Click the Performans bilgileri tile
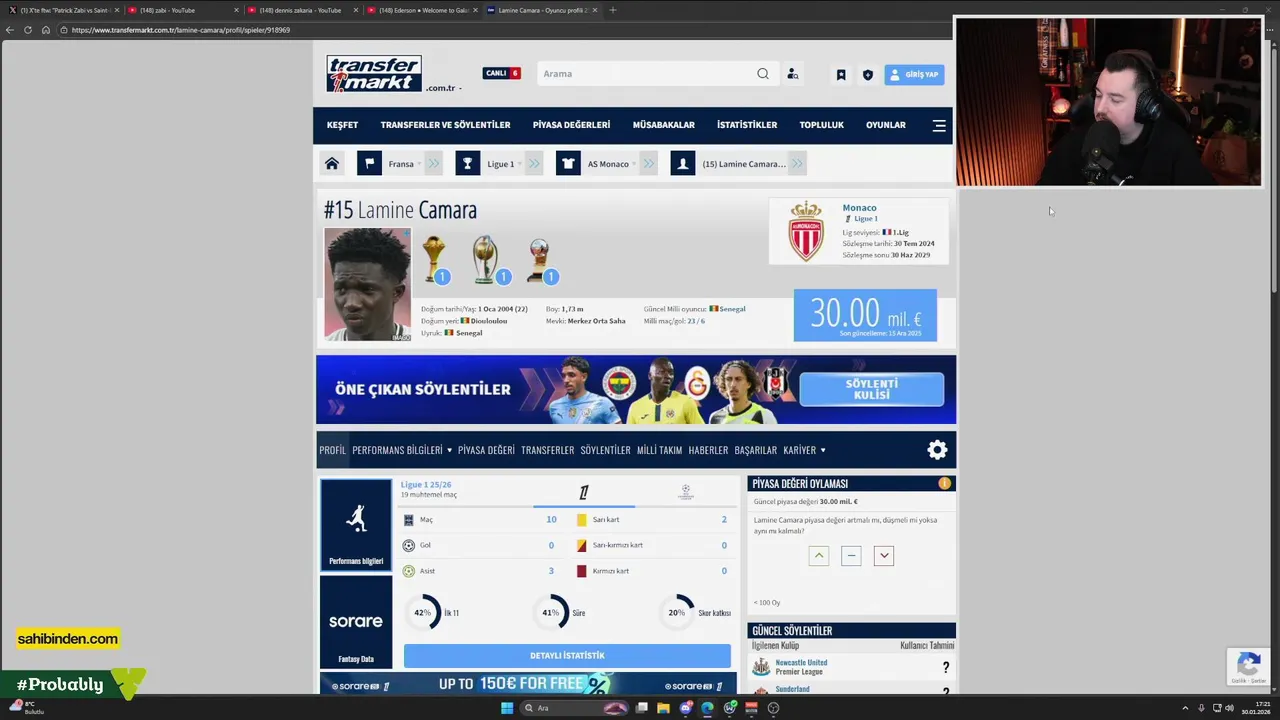This screenshot has height=720, width=1280. pos(356,525)
